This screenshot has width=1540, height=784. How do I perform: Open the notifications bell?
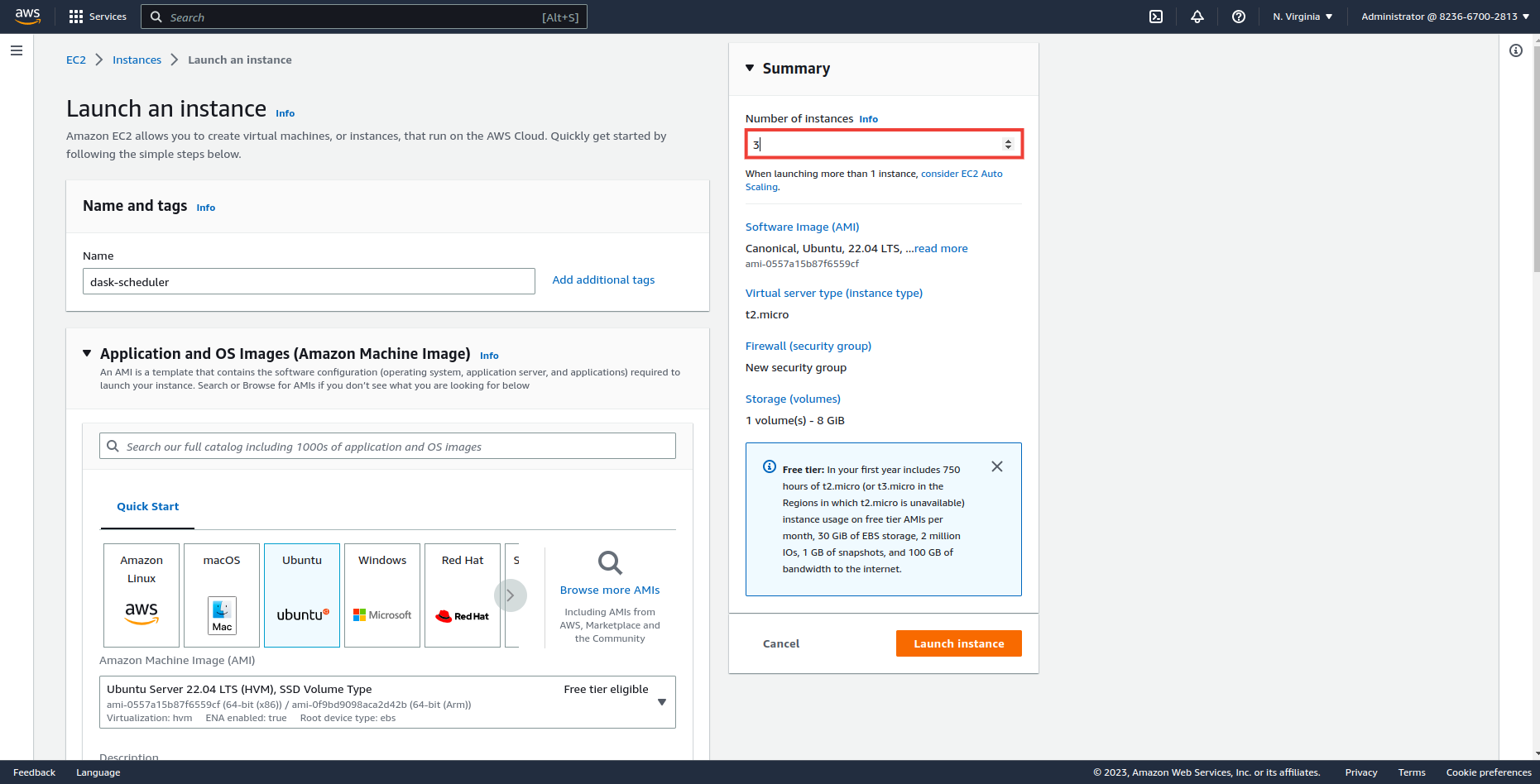pos(1197,17)
